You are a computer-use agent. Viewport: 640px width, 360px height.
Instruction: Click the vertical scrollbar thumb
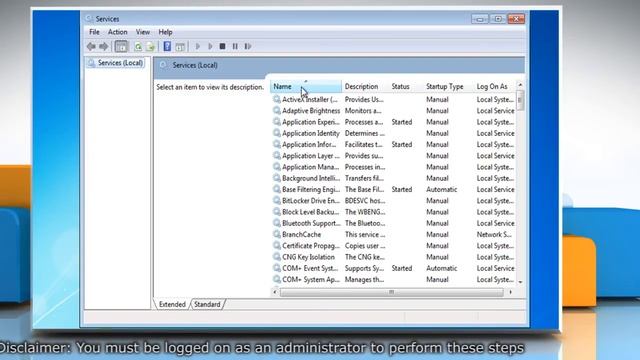click(x=520, y=100)
